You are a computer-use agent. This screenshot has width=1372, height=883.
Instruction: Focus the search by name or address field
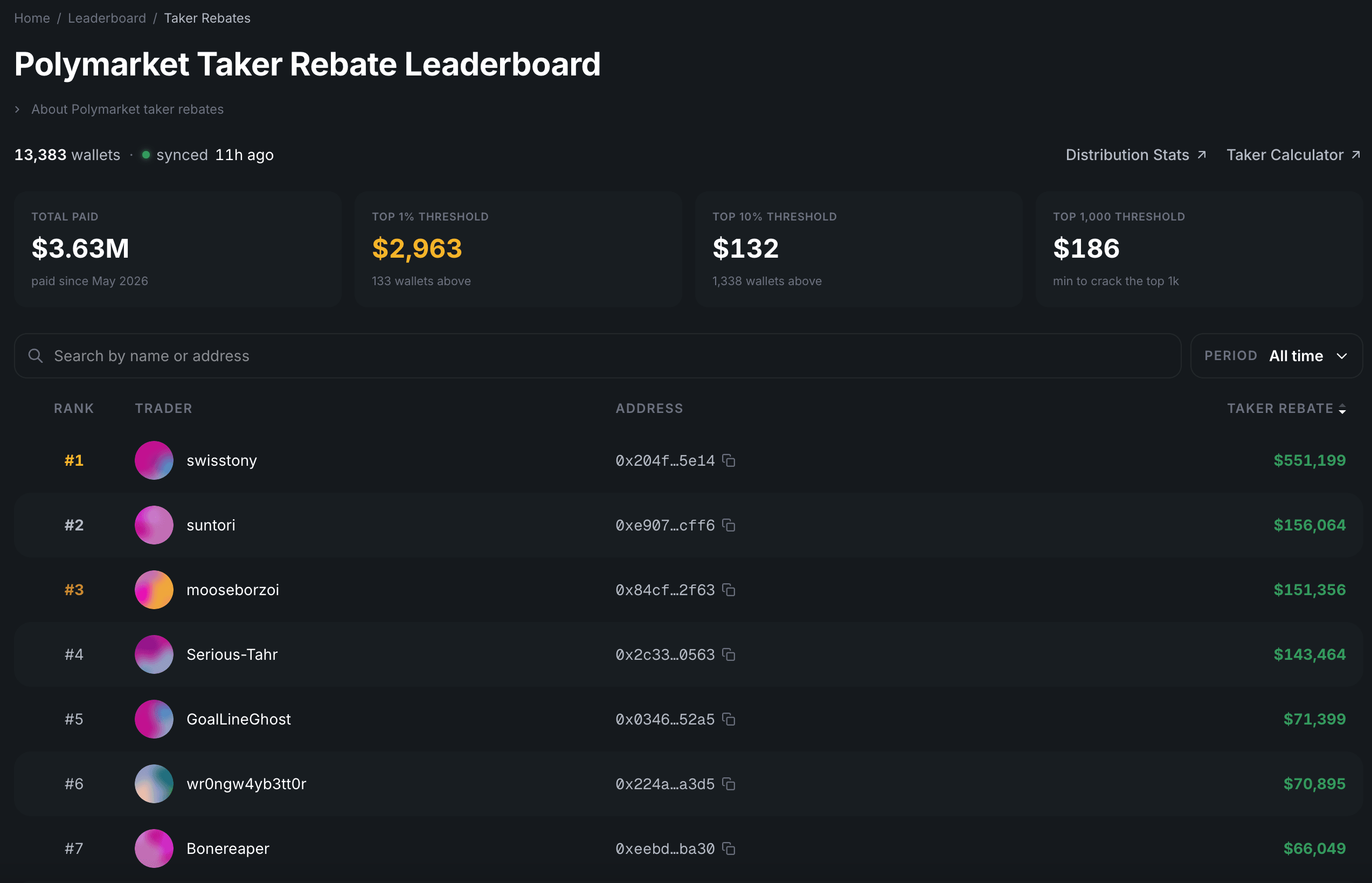597,356
